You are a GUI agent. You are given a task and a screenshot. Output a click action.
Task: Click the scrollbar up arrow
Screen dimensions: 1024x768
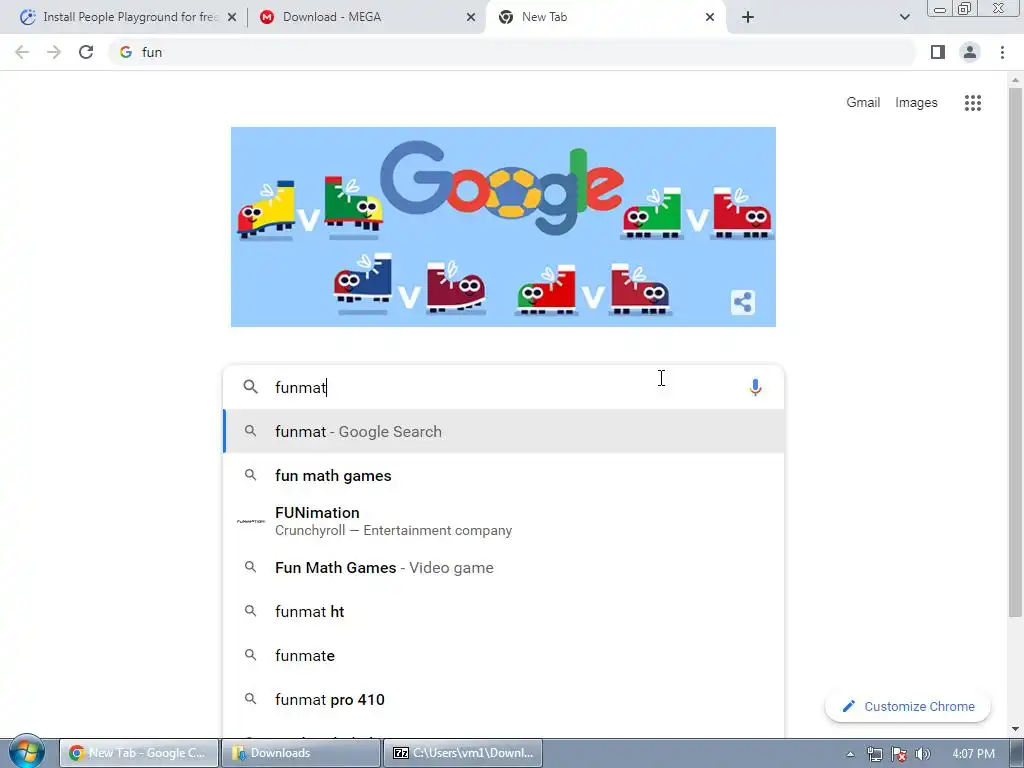click(x=1015, y=80)
